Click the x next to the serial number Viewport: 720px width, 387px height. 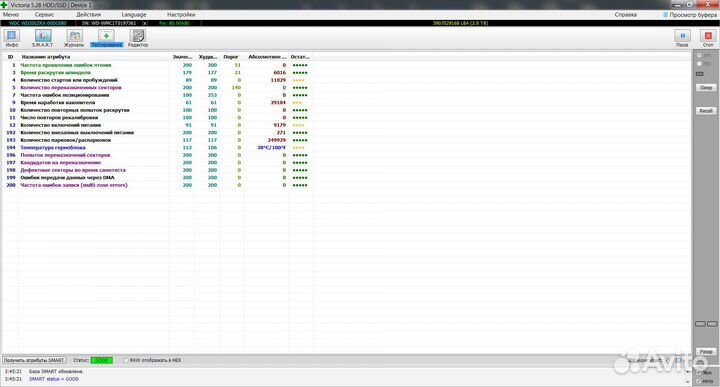pos(145,23)
